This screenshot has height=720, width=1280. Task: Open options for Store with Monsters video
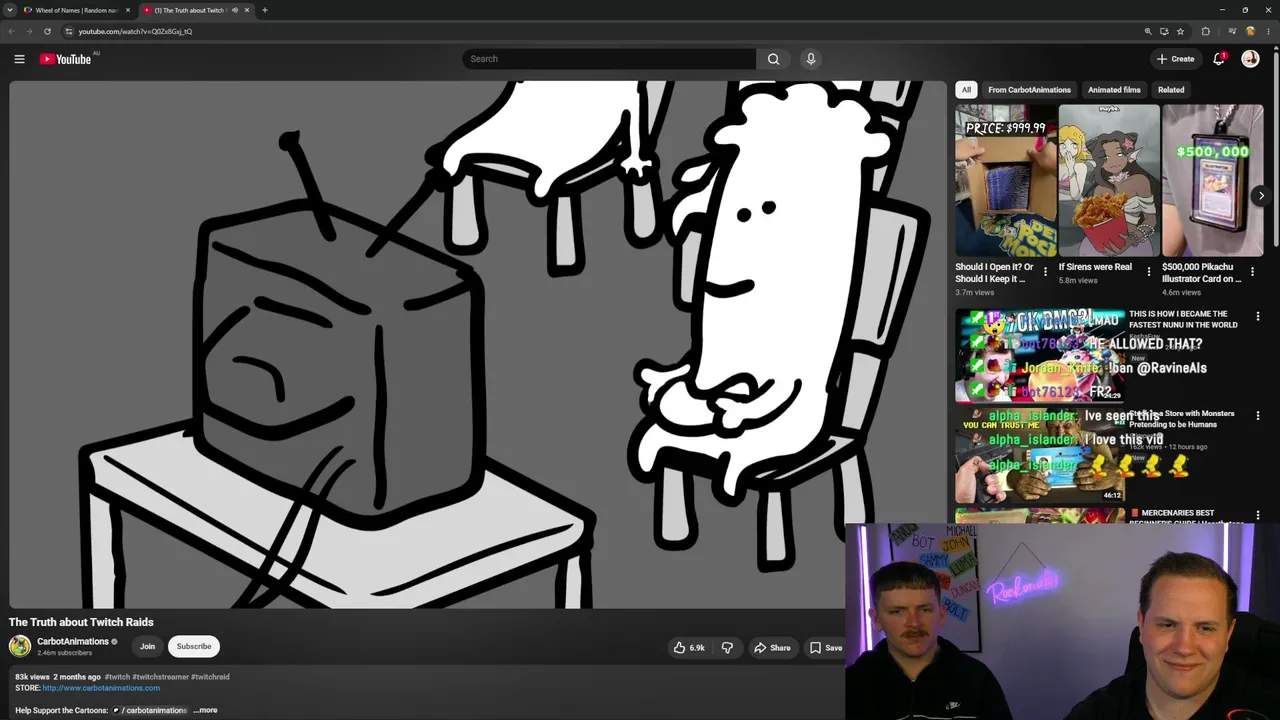(1258, 416)
